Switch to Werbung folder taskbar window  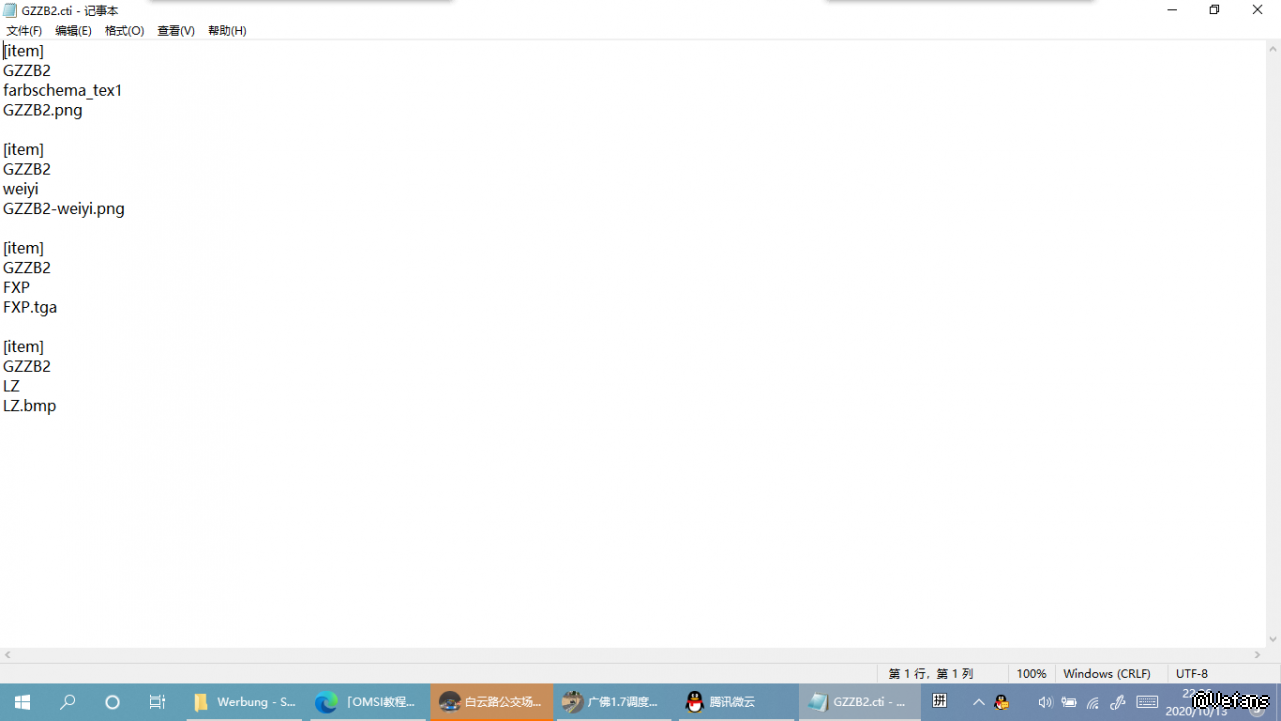tap(244, 702)
